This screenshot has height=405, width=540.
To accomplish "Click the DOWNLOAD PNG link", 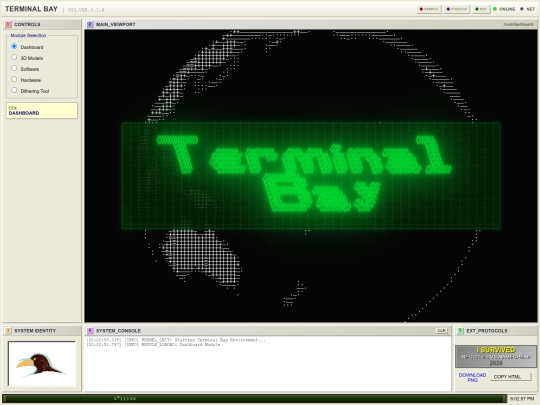I will (x=472, y=377).
